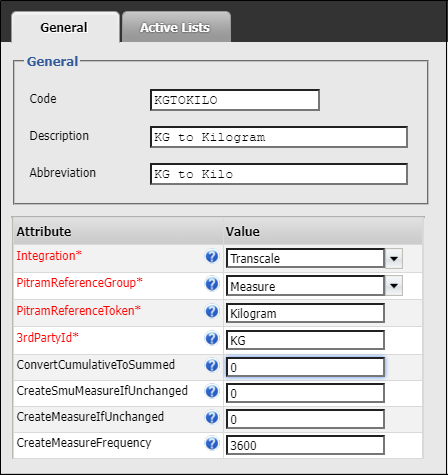448x475 pixels.
Task: Click the CreateMeasureIfUnchanged attribute label
Action: 90,416
